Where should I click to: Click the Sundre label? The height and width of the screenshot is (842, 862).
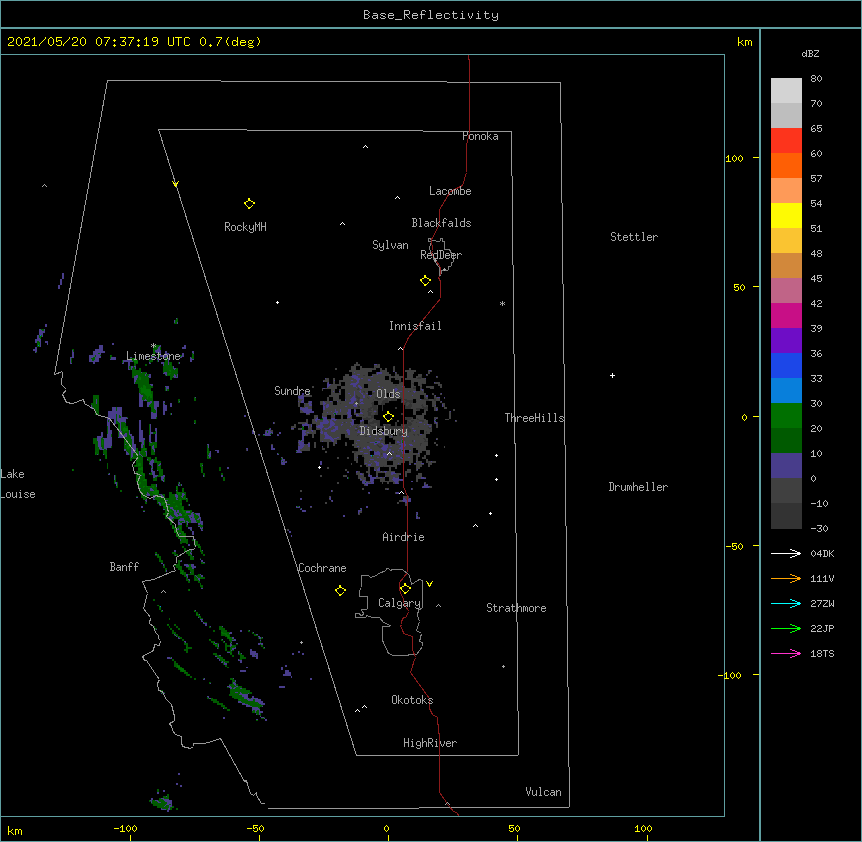point(292,391)
